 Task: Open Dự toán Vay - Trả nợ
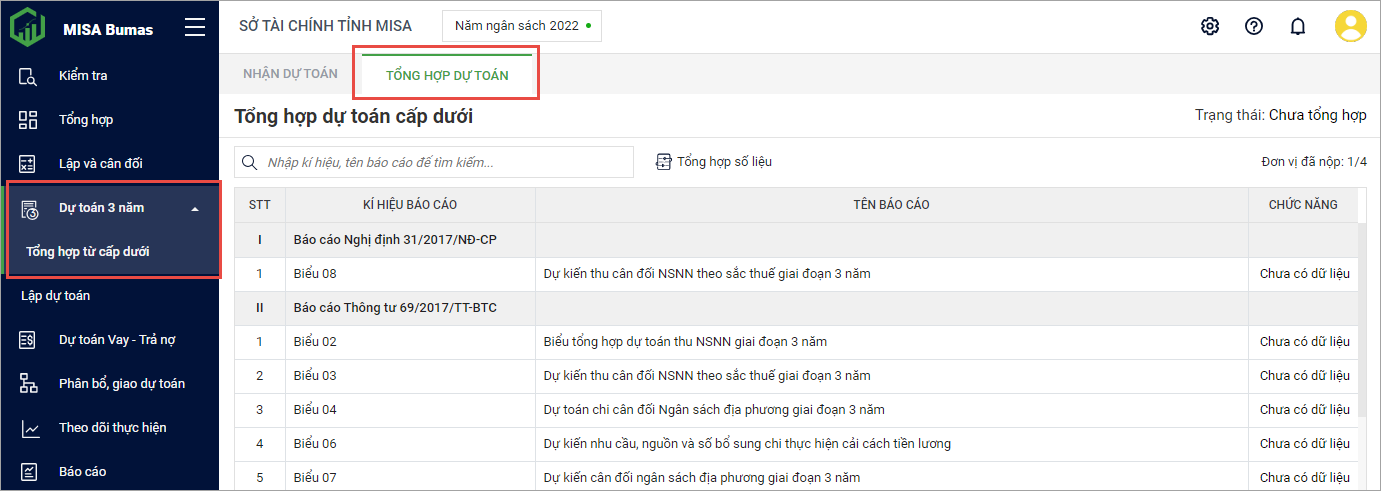pyautogui.click(x=116, y=340)
